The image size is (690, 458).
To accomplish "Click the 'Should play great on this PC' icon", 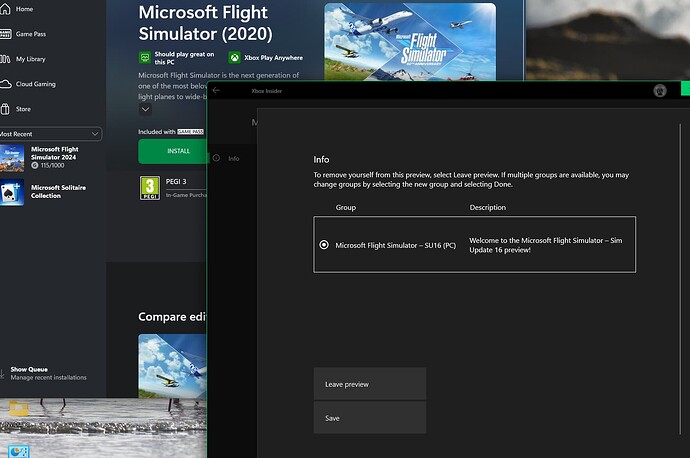I will pyautogui.click(x=145, y=58).
